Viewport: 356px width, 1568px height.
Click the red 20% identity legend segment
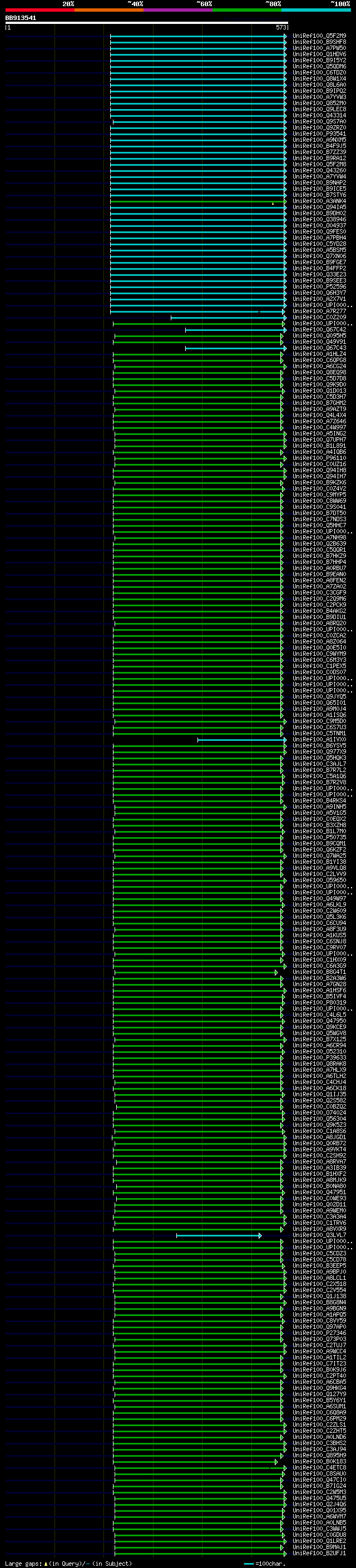(39, 10)
